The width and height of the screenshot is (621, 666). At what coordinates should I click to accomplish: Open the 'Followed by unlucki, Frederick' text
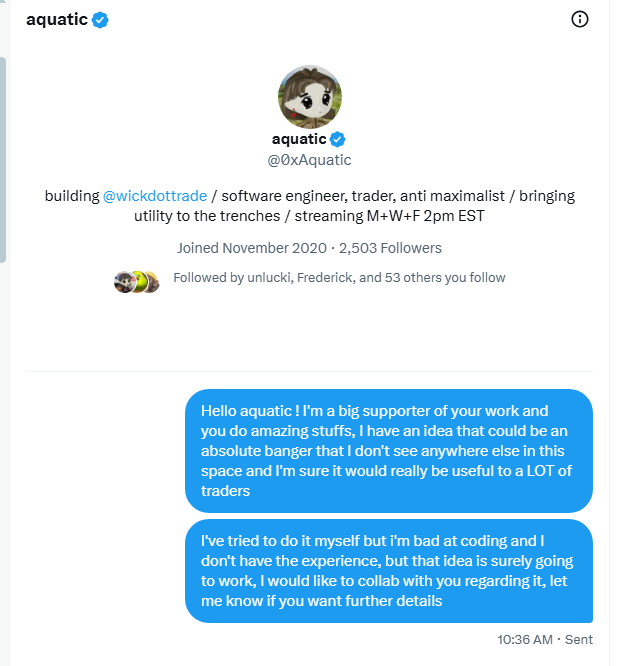coord(339,278)
